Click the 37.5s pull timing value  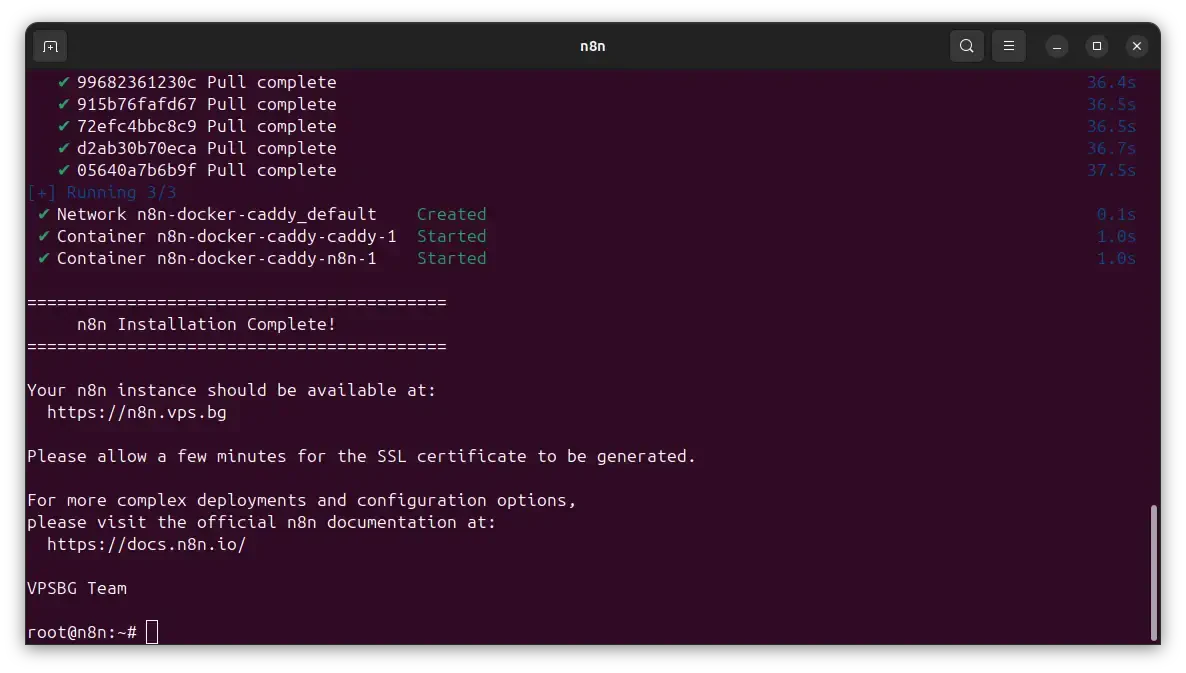[x=1112, y=170]
